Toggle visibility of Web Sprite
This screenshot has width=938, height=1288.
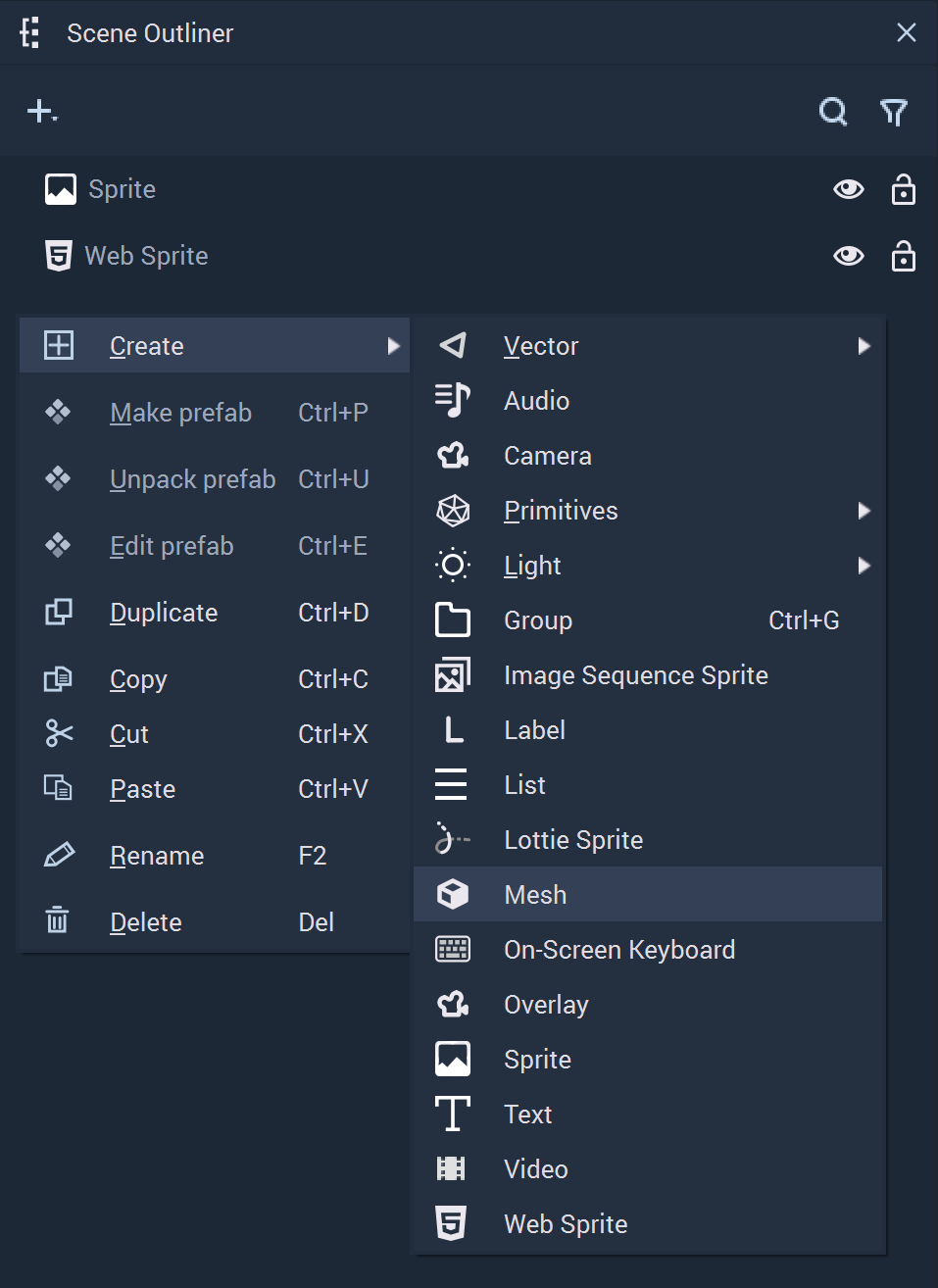[849, 256]
